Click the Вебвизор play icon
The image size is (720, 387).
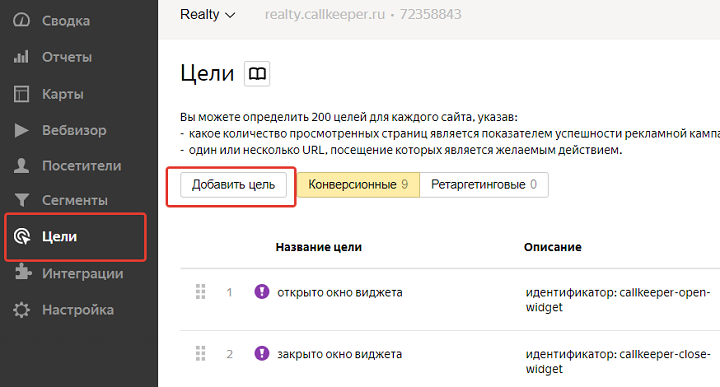tap(21, 130)
